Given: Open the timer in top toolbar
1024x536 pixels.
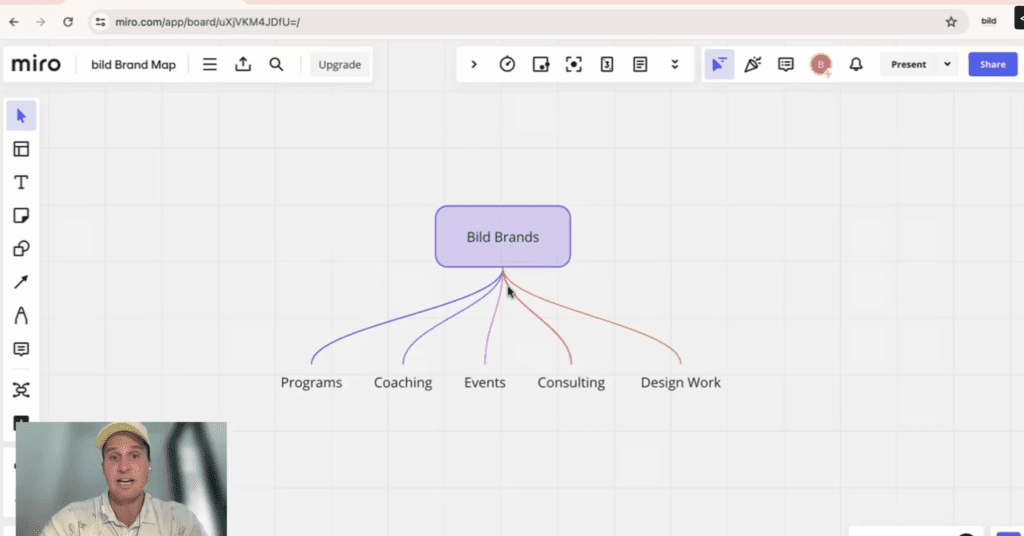Looking at the screenshot, I should point(507,64).
